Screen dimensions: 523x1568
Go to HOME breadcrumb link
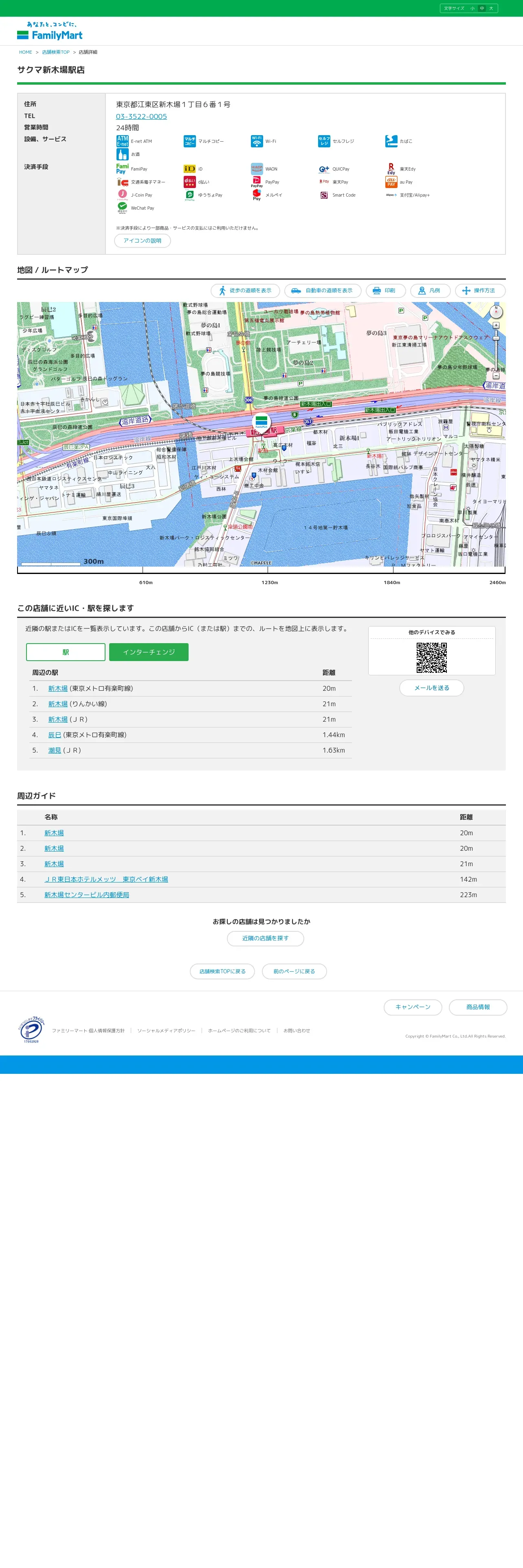(x=26, y=53)
